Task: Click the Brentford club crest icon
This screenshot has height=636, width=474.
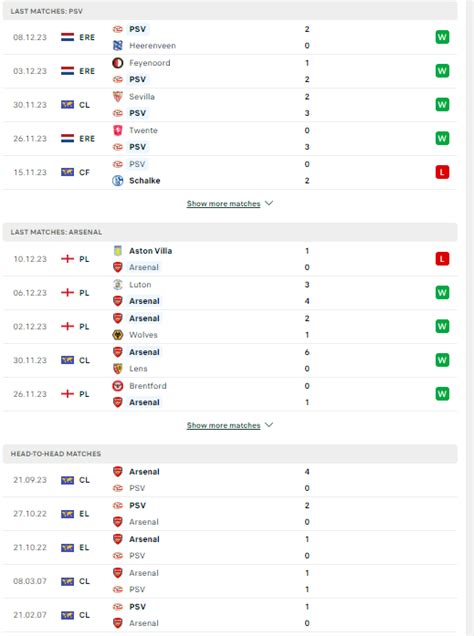Action: click(118, 386)
